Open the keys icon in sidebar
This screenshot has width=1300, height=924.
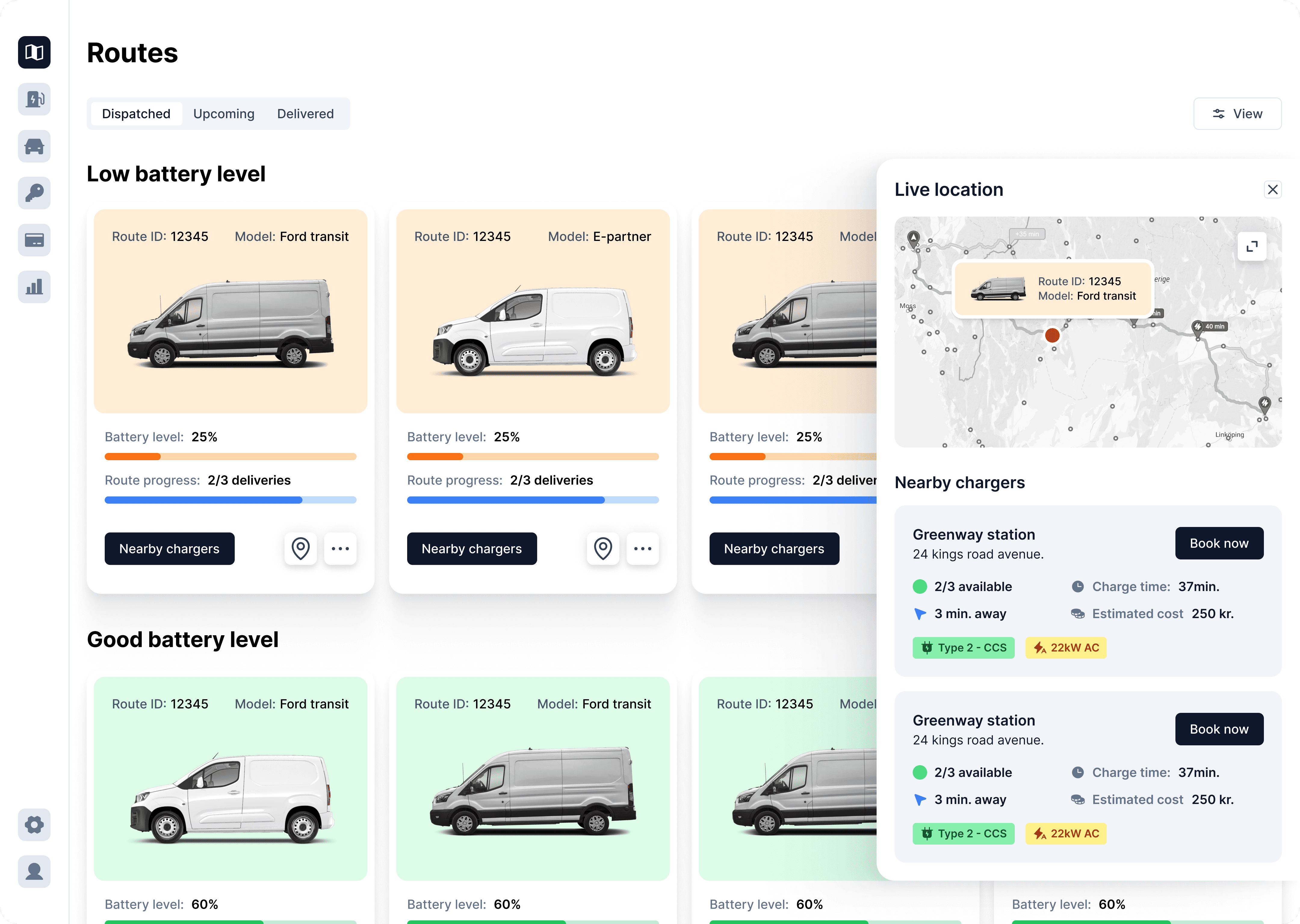pyautogui.click(x=34, y=193)
